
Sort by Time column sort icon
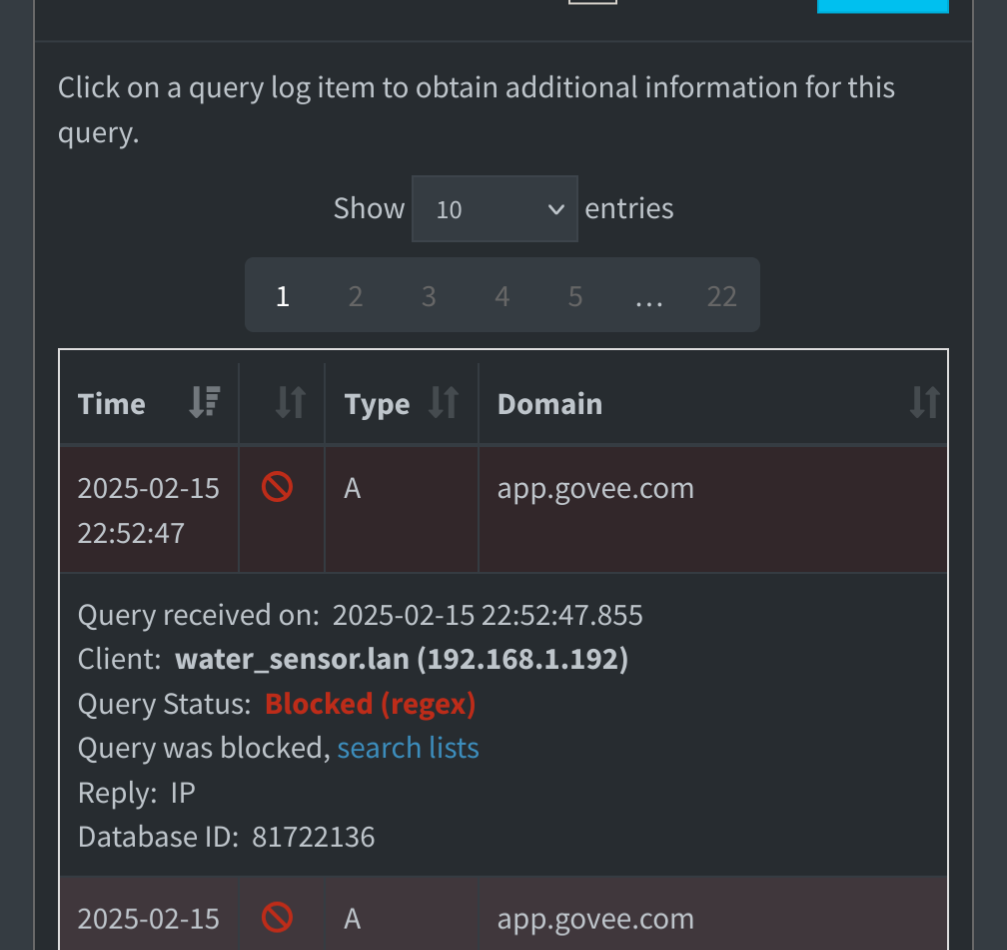point(205,402)
